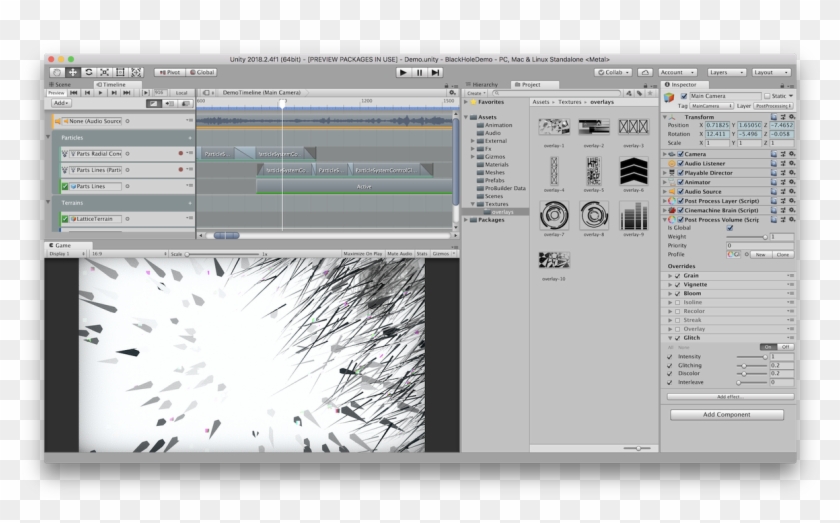This screenshot has height=523, width=840.
Task: Click the New profile button
Action: [x=761, y=255]
